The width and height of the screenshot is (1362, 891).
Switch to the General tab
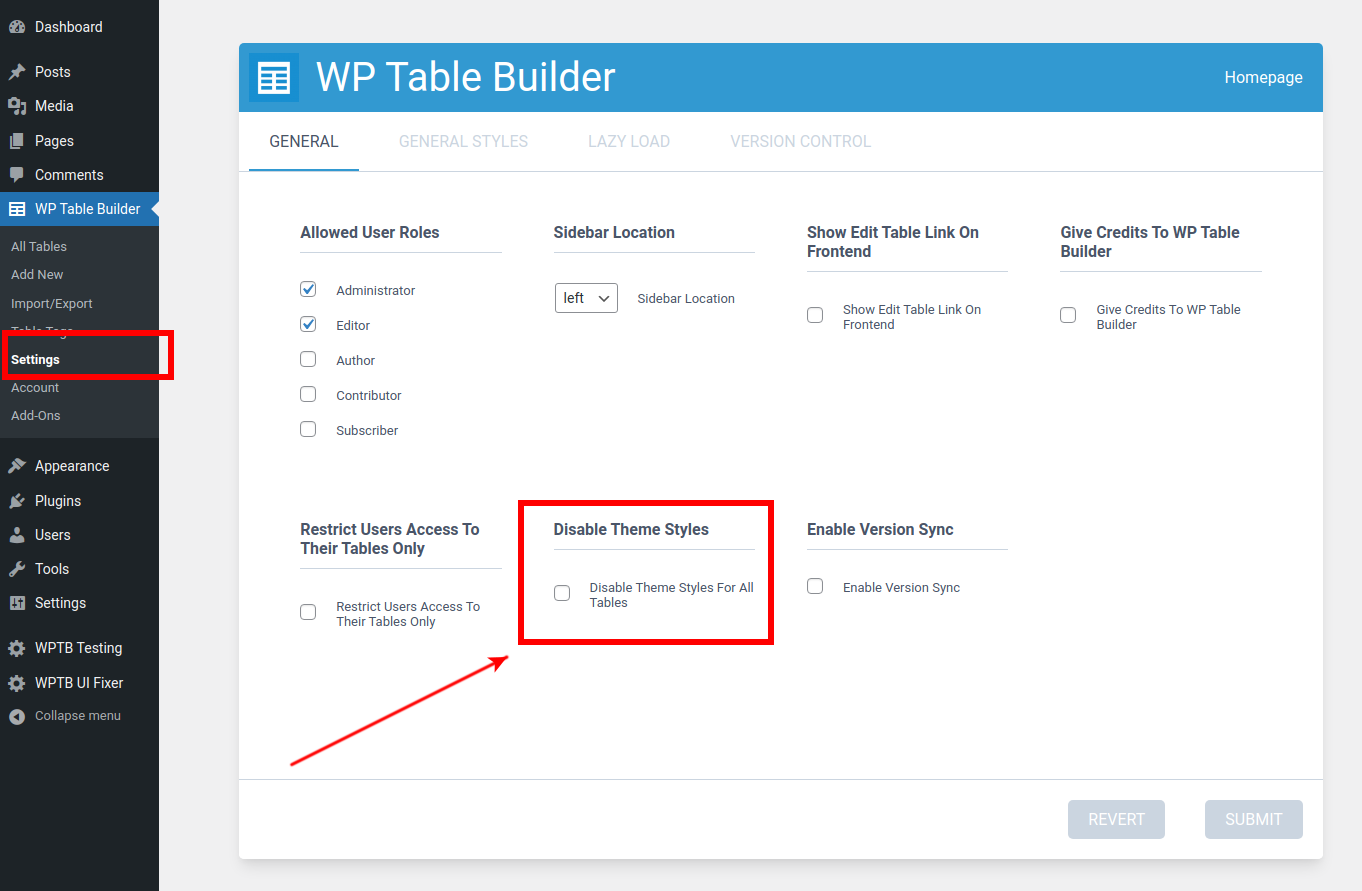(x=304, y=141)
